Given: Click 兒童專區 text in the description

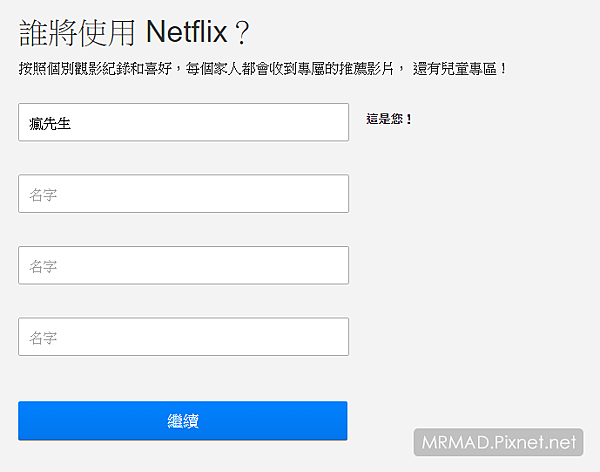Looking at the screenshot, I should click(466, 69).
